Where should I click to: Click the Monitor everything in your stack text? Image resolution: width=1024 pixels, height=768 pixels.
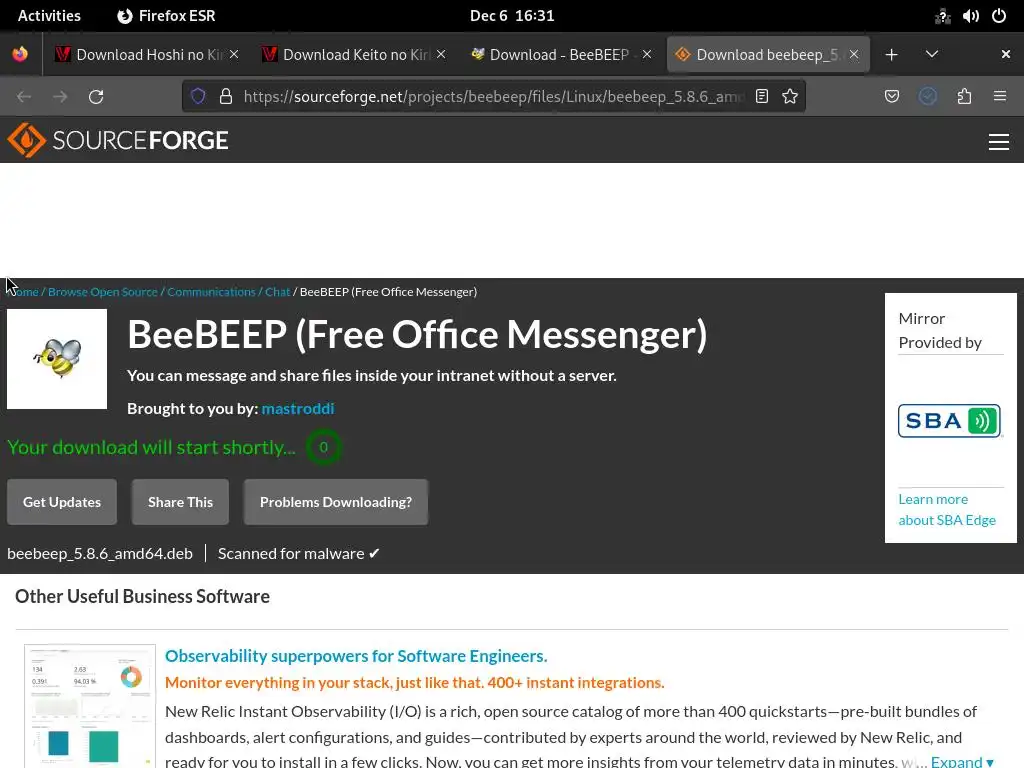414,682
